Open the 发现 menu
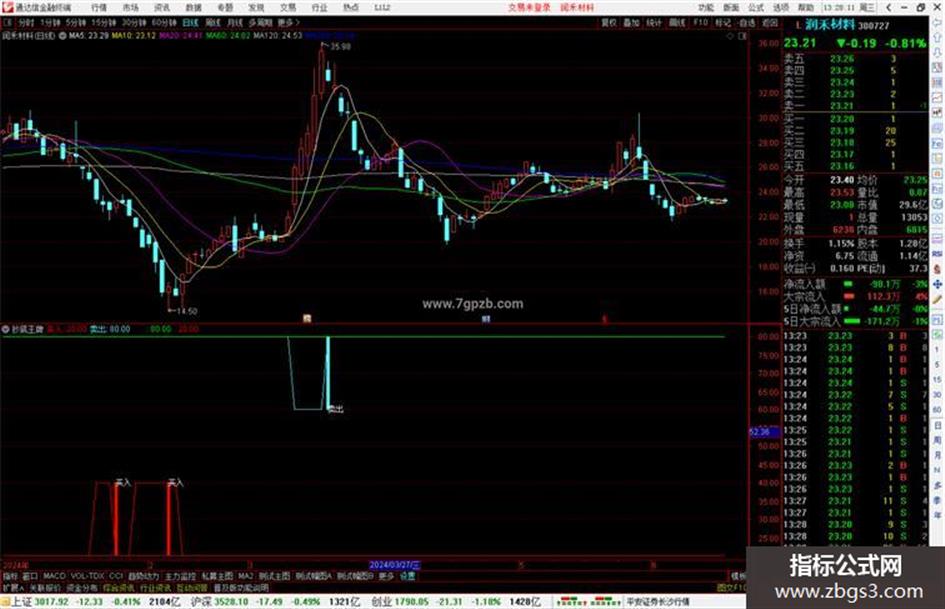 [x=256, y=7]
